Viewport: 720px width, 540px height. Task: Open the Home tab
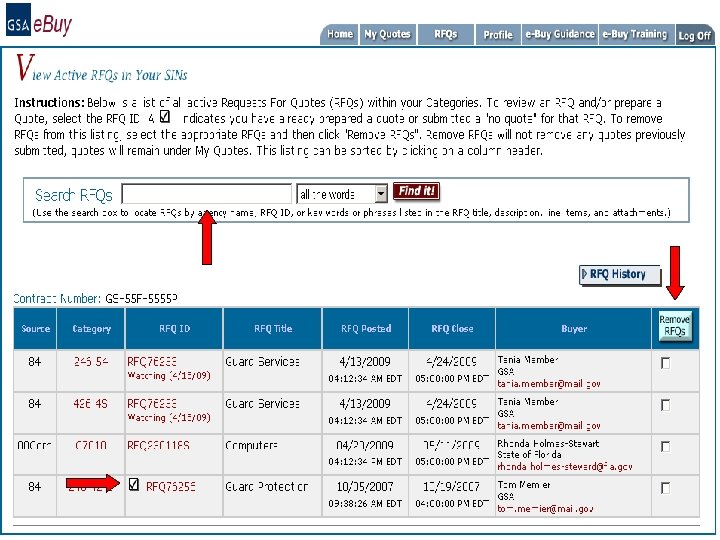[340, 34]
